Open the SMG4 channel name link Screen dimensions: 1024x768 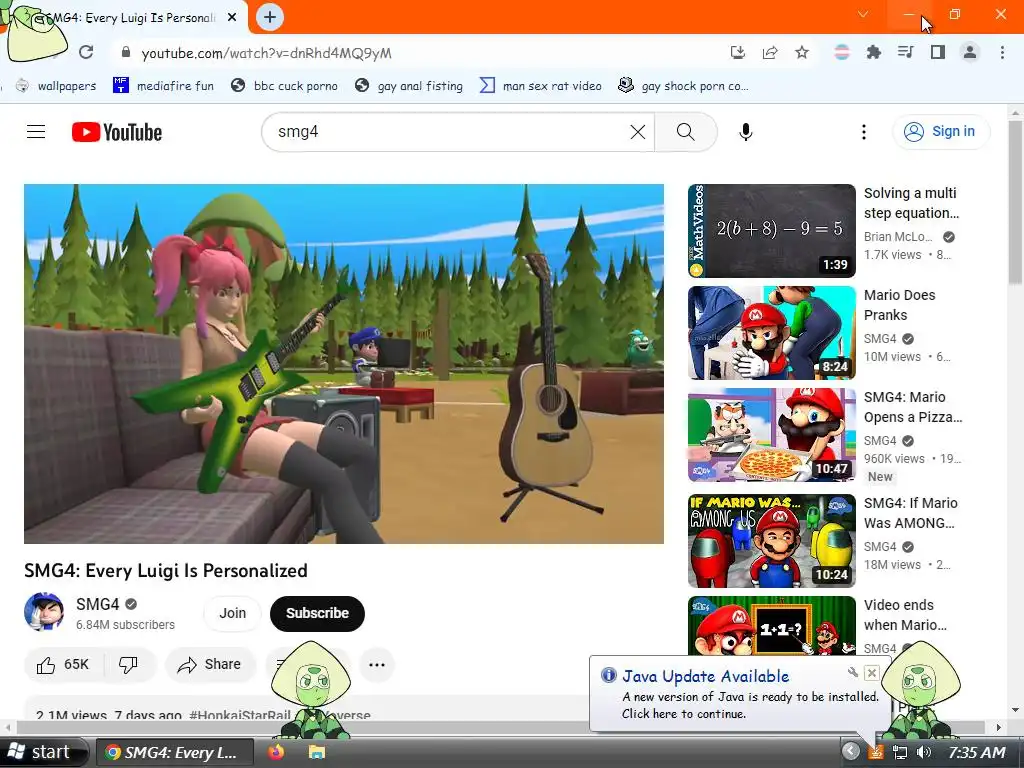pos(97,604)
